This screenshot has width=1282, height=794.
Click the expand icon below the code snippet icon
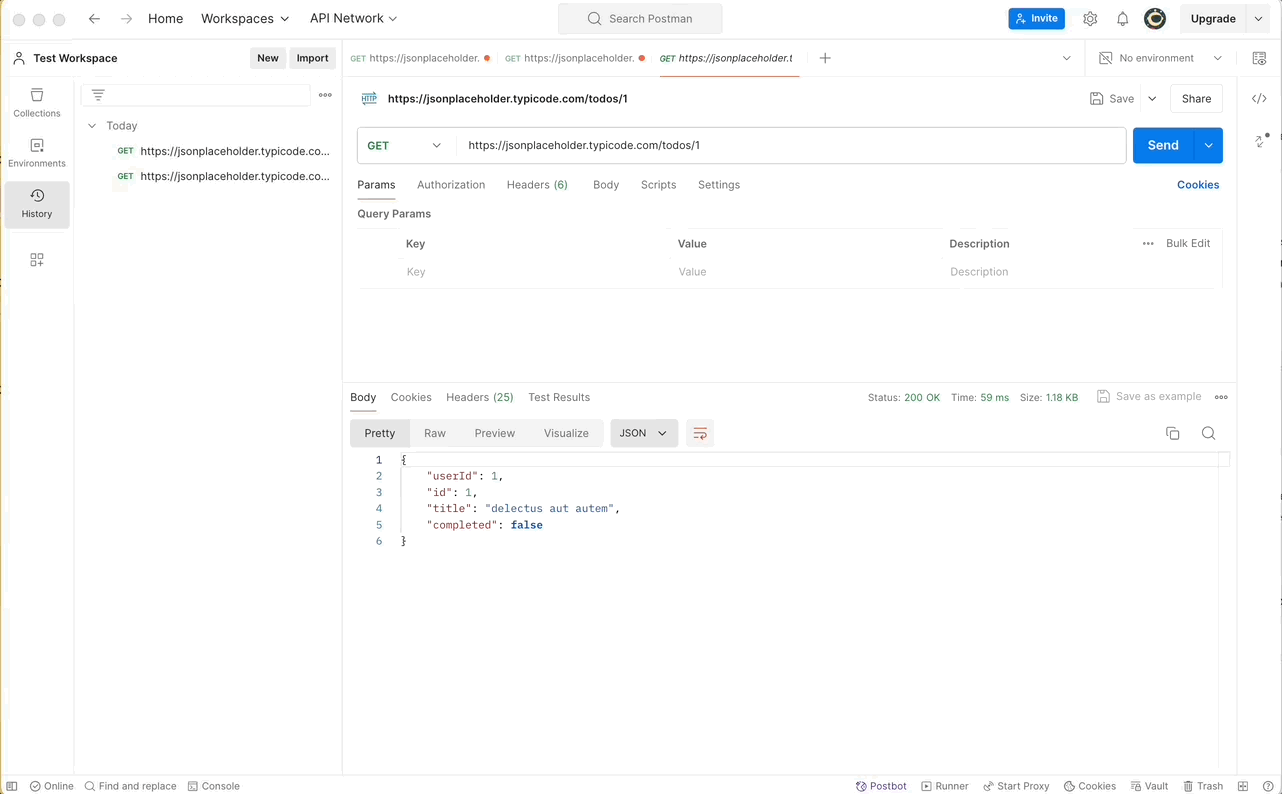[1261, 140]
